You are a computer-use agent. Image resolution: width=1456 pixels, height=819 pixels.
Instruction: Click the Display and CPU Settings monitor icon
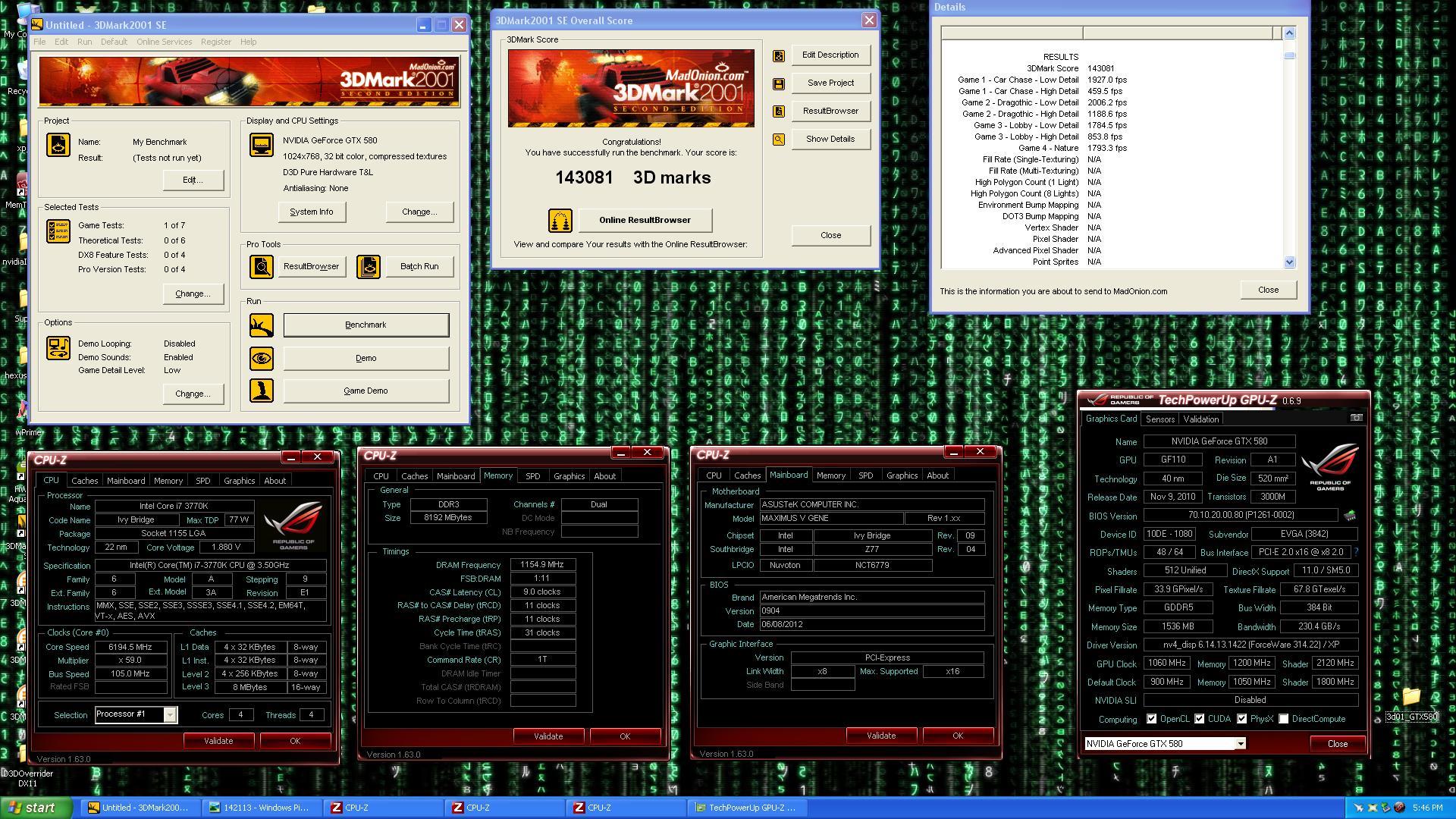(x=262, y=144)
